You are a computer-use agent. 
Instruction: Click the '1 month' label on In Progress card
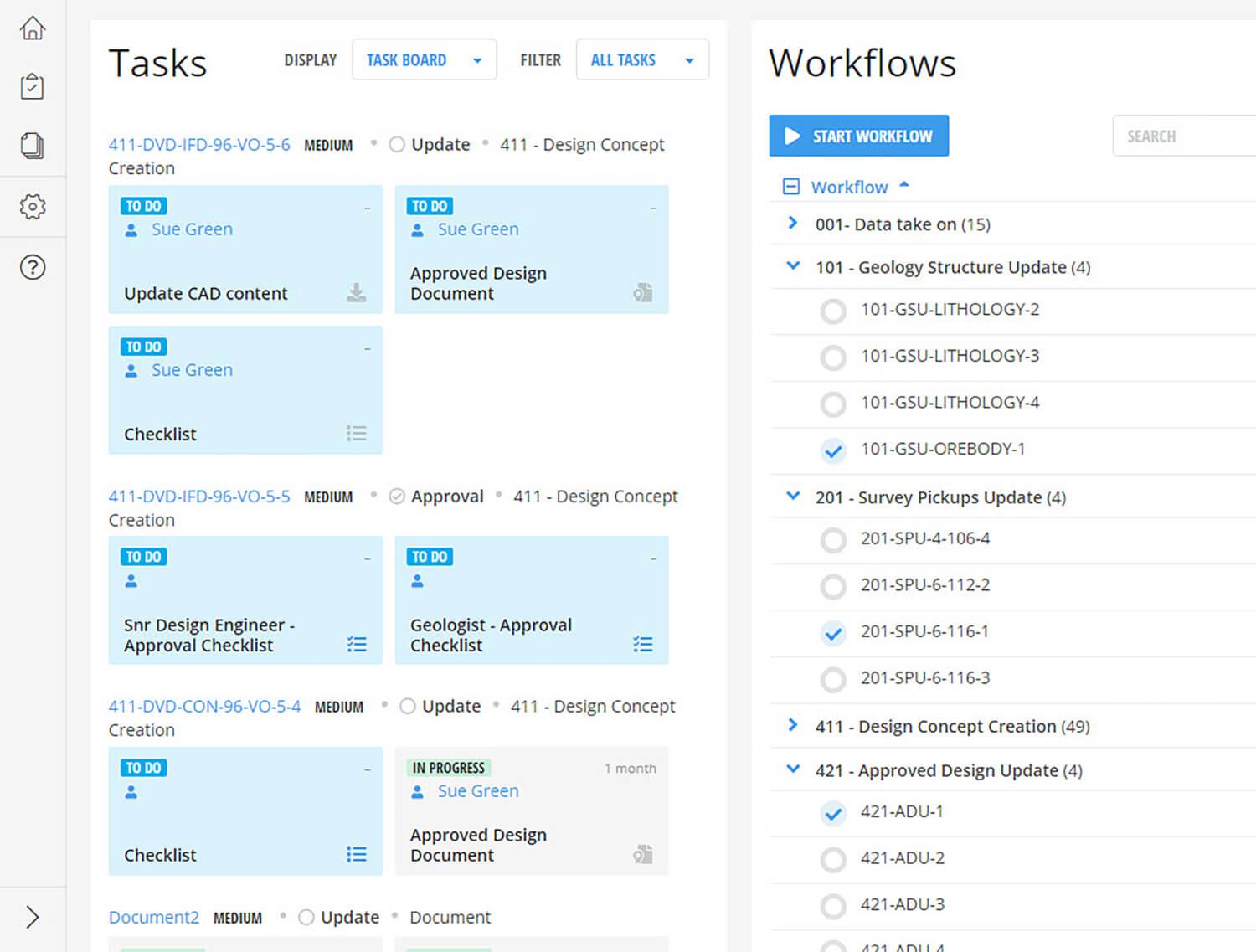click(631, 769)
